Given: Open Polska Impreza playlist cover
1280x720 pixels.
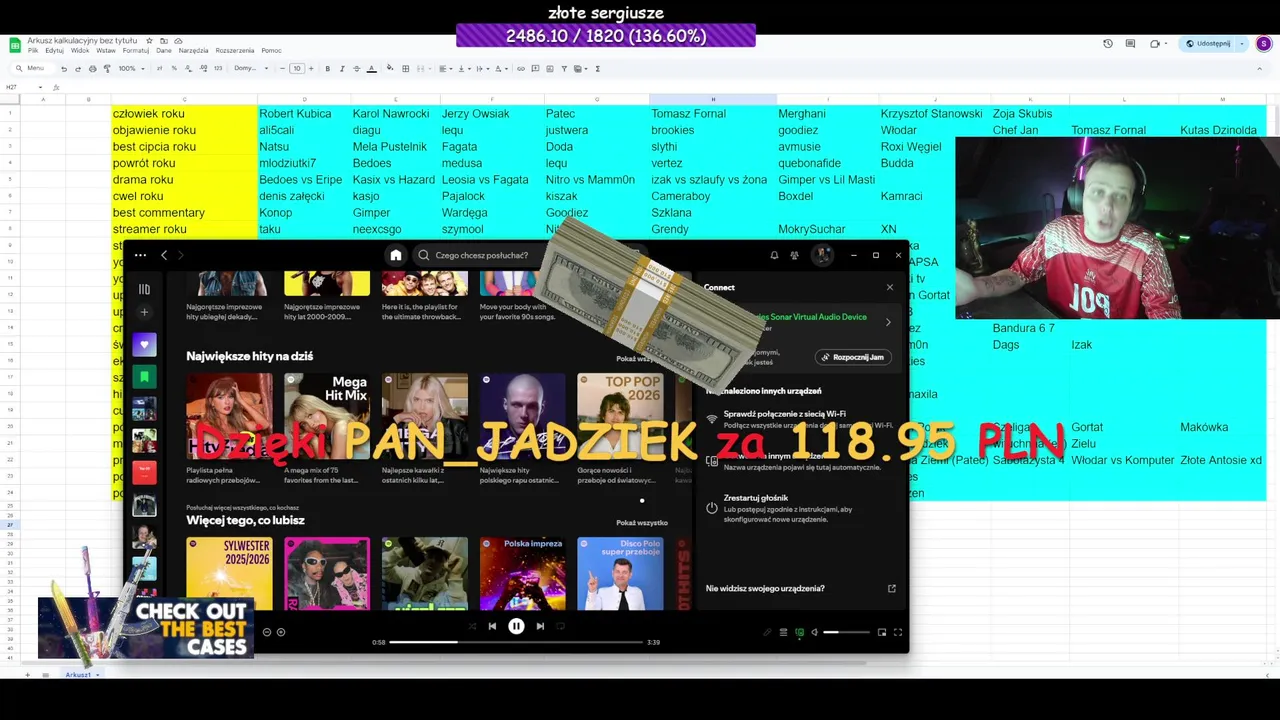Looking at the screenshot, I should pyautogui.click(x=522, y=574).
